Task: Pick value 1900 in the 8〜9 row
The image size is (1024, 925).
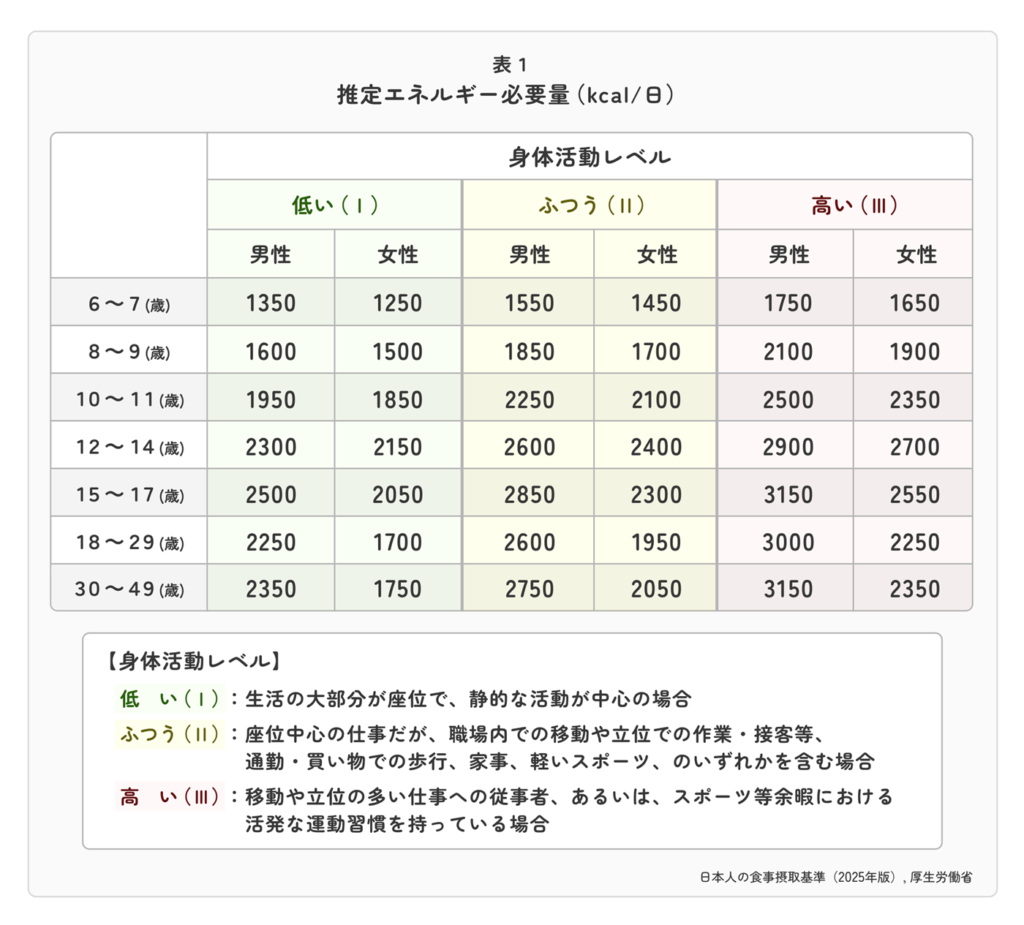Action: tap(915, 352)
